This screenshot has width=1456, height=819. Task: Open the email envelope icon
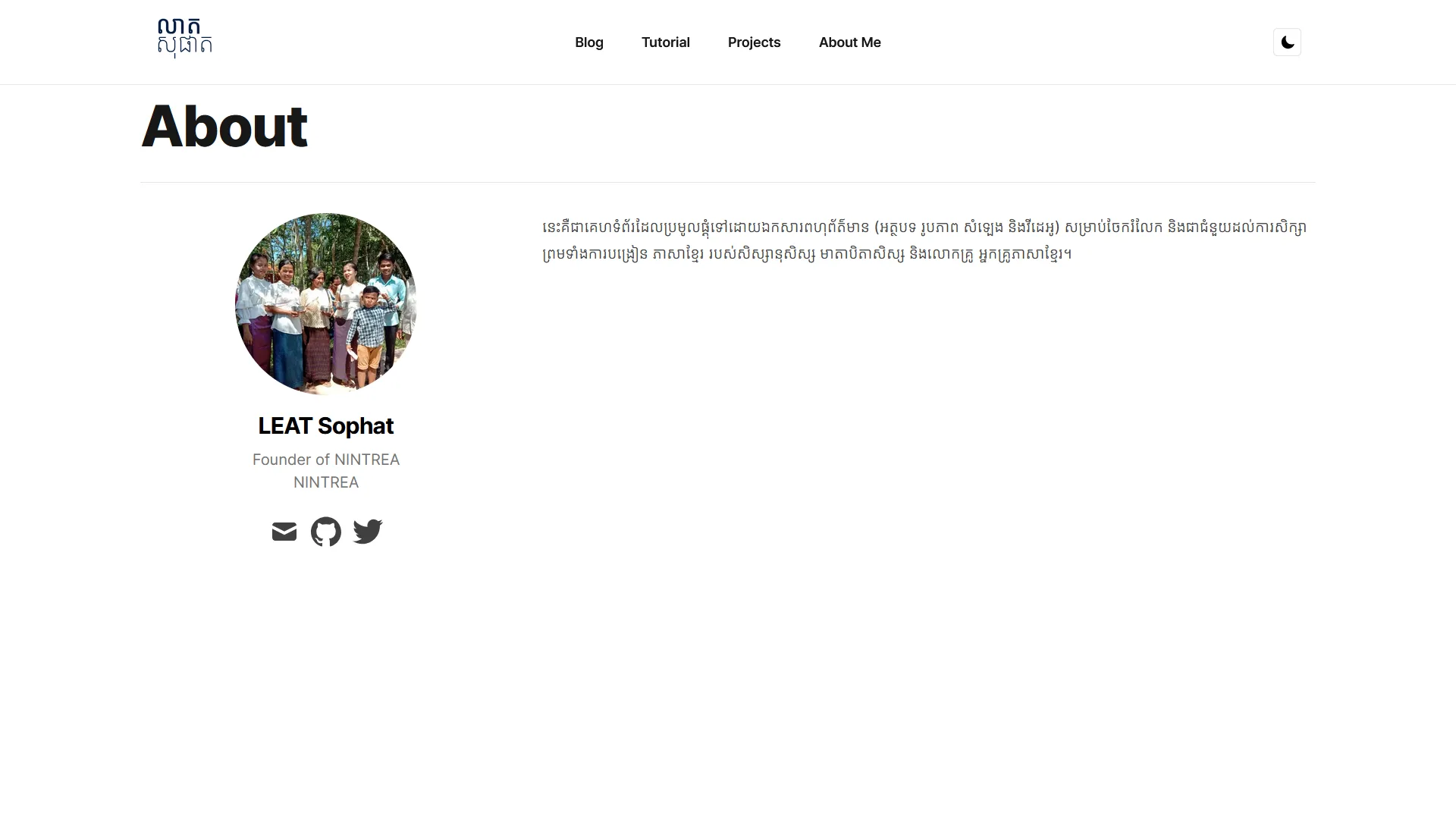coord(284,532)
